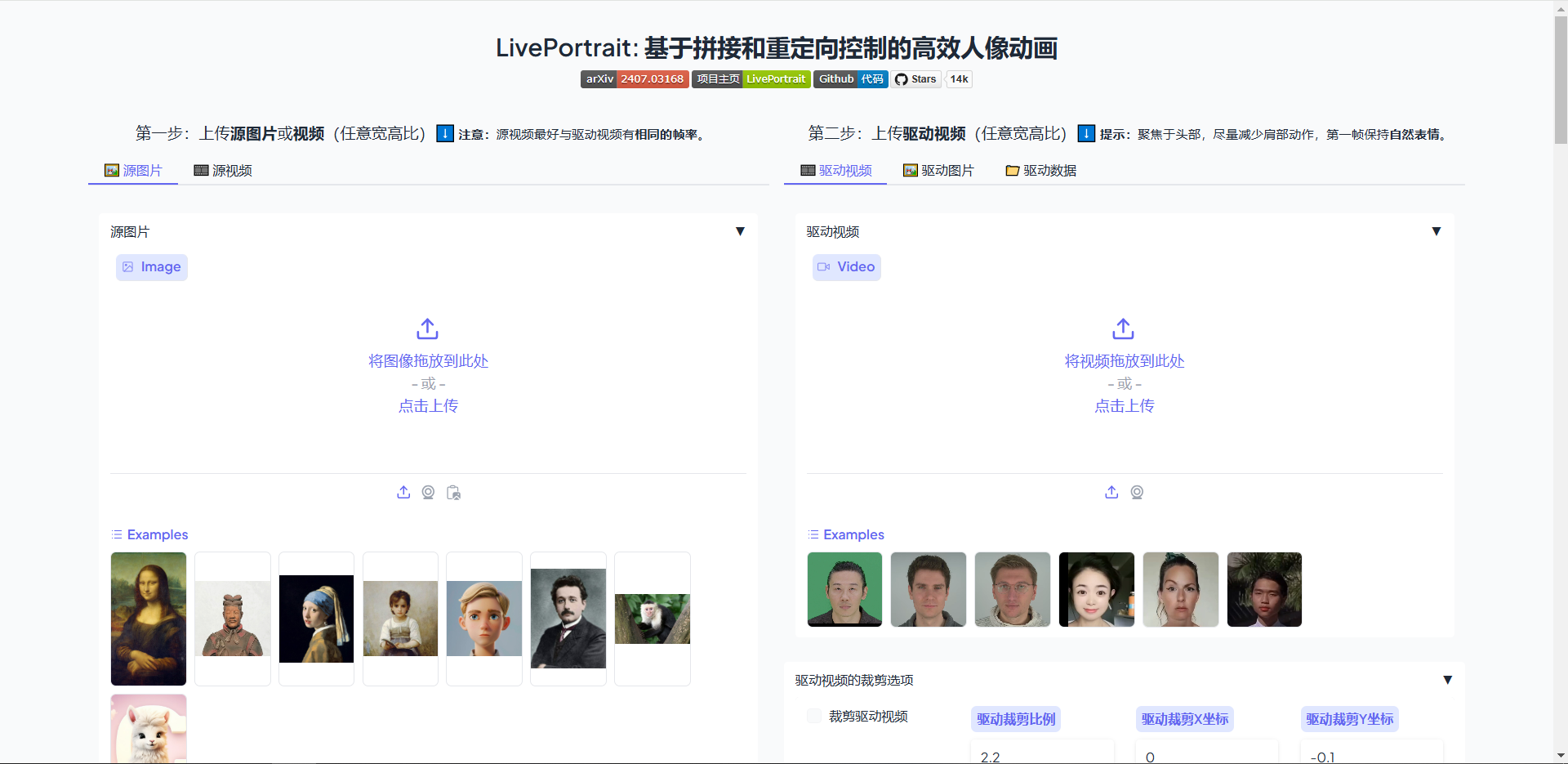Choose the white fluffy llama example image

[x=149, y=729]
